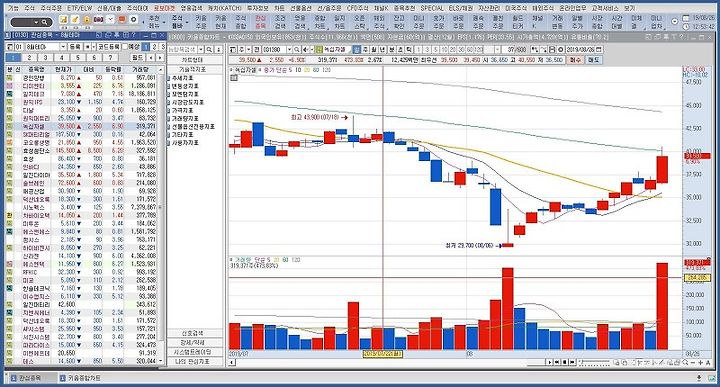Image resolution: width=720 pixels, height=387 pixels.
Task: Open the dropdown arrow beside 주 button in chart toolbar
Action: pos(248,49)
